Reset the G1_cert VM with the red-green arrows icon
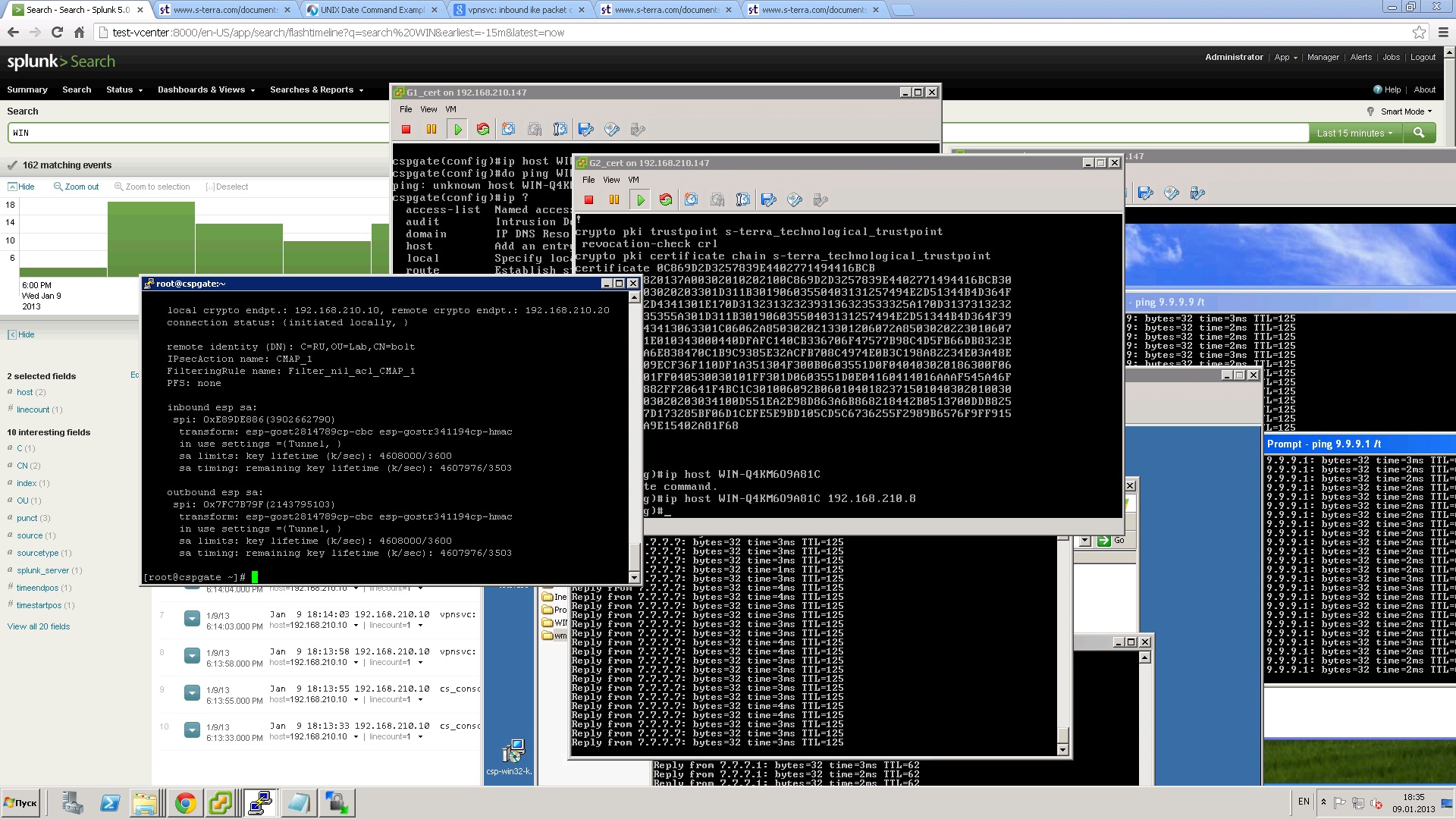Viewport: 1456px width, 819px height. pos(483,130)
